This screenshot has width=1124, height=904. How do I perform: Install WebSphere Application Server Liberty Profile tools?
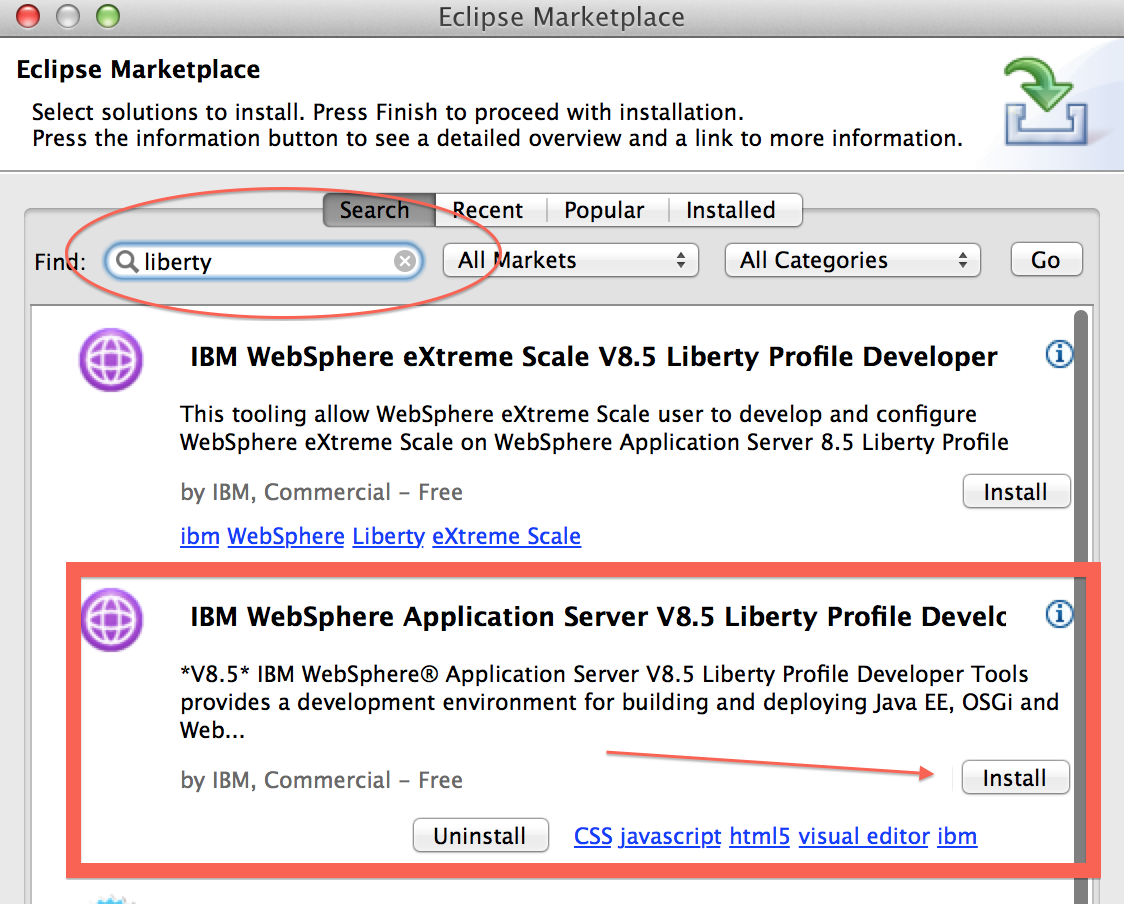coord(1015,778)
